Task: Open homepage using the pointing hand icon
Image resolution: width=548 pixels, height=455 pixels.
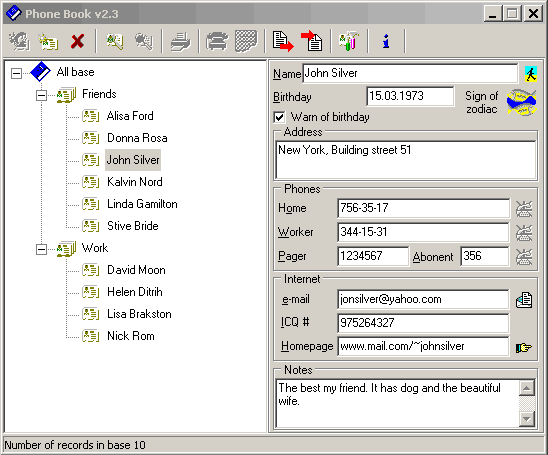Action: 524,347
